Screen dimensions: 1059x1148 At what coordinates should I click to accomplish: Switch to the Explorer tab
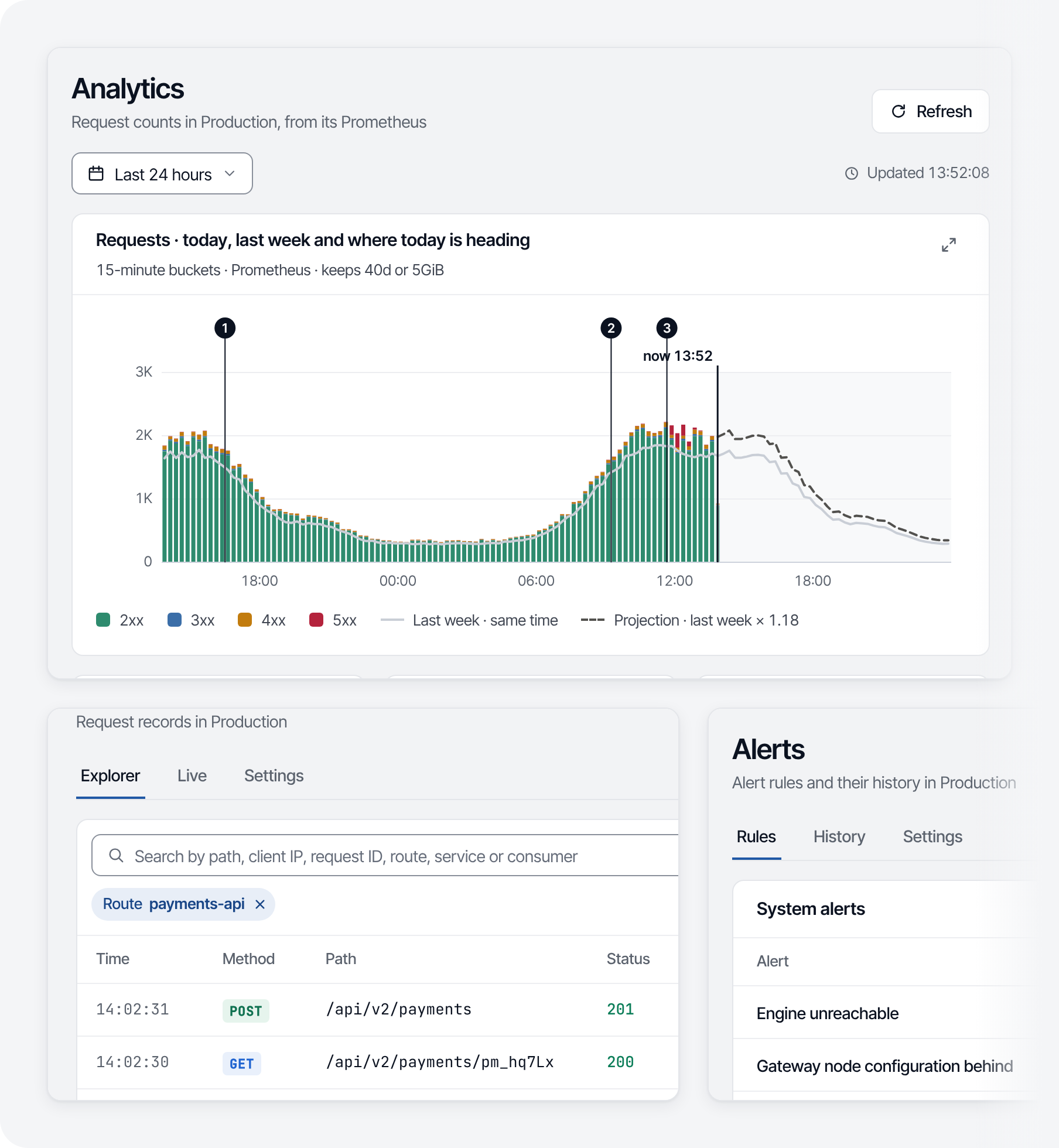(110, 775)
